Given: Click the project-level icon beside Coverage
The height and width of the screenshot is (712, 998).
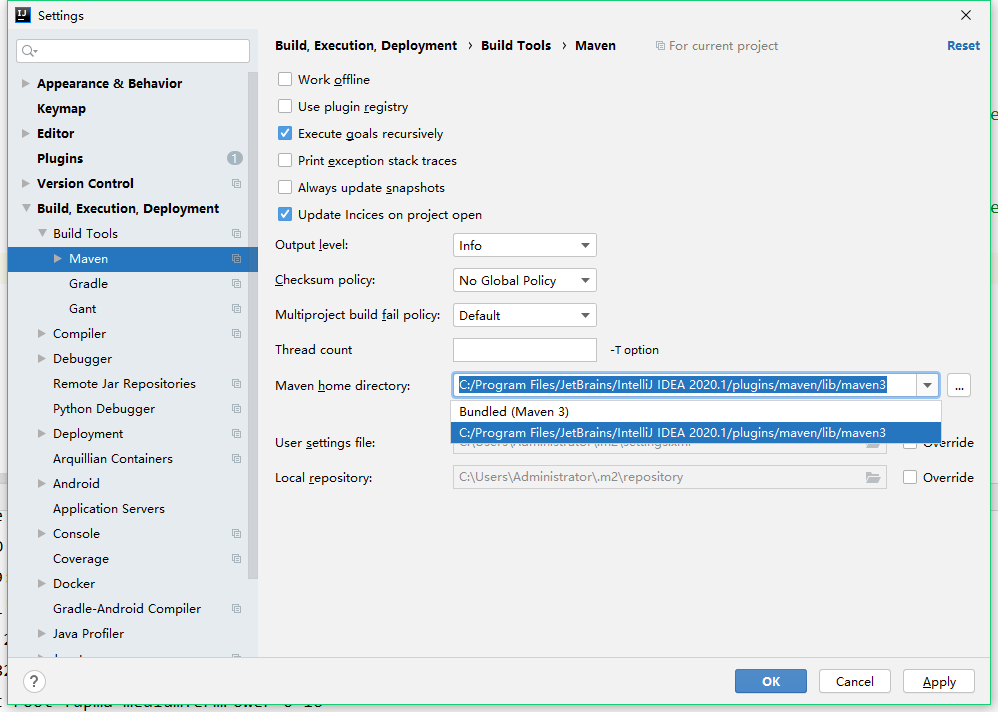Looking at the screenshot, I should (x=236, y=559).
